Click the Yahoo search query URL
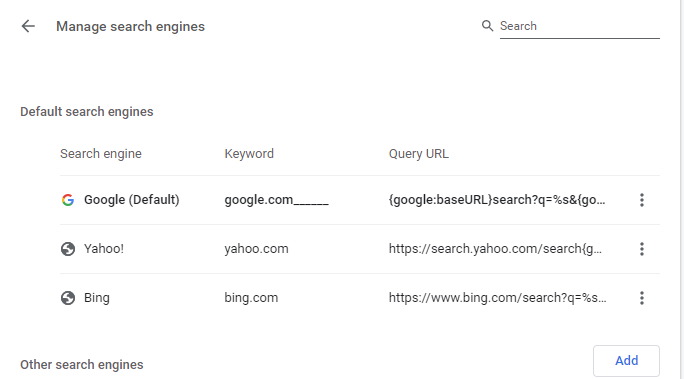684x379 pixels. (495, 249)
